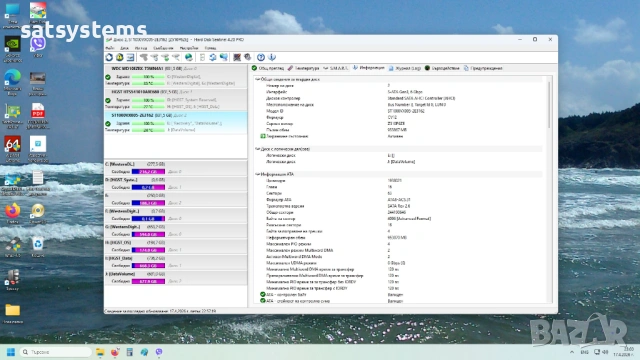Viewport: 640px width, 360px height.
Task: Open the yellow folder on the desktop
Action: [x=13, y=313]
